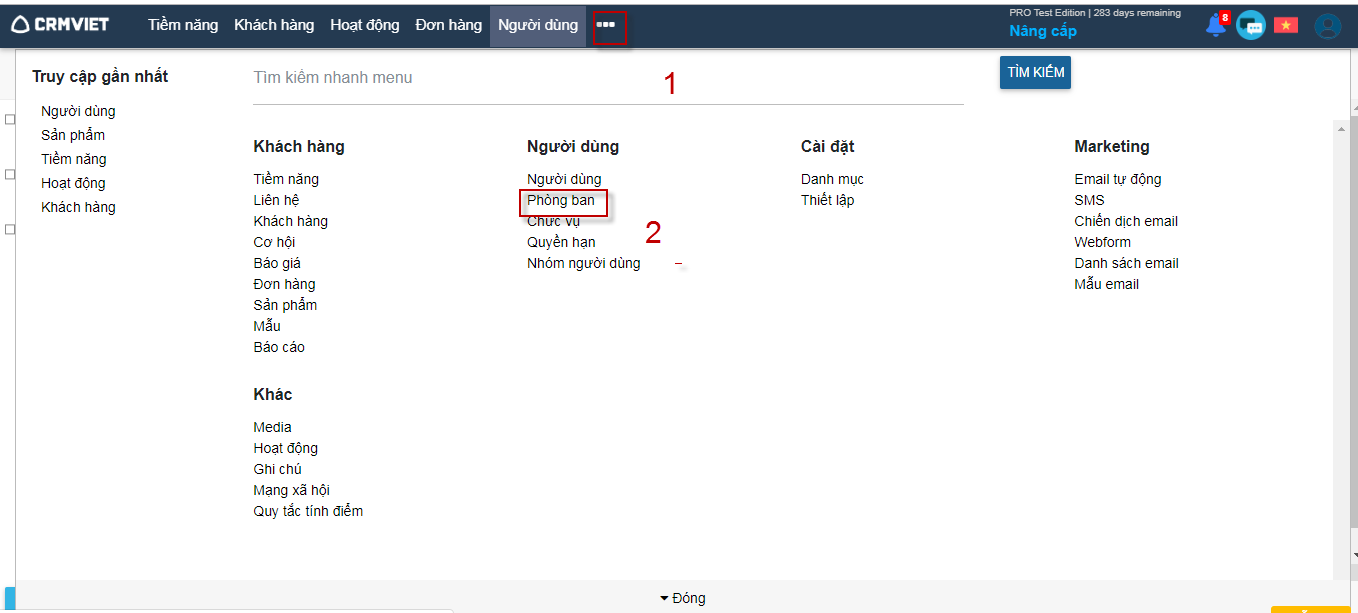This screenshot has width=1358, height=613.
Task: Tick the middle checkbox at left edge
Action: click(9, 174)
